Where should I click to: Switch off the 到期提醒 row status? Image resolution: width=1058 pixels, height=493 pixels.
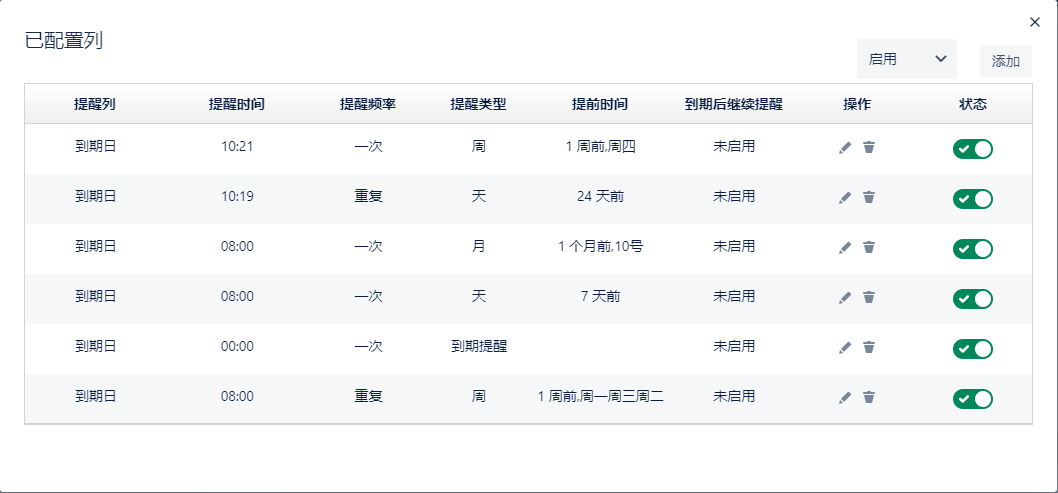click(x=972, y=349)
